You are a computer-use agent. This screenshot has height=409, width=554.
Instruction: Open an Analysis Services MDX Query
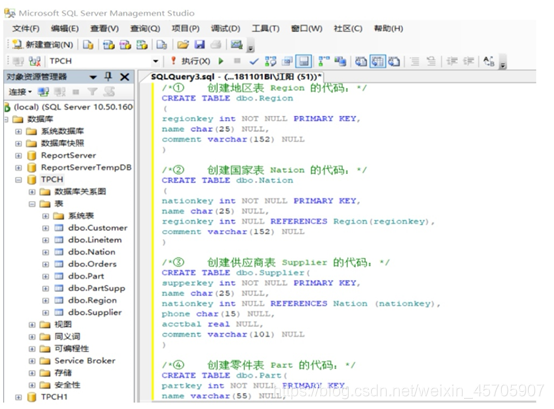click(x=108, y=45)
